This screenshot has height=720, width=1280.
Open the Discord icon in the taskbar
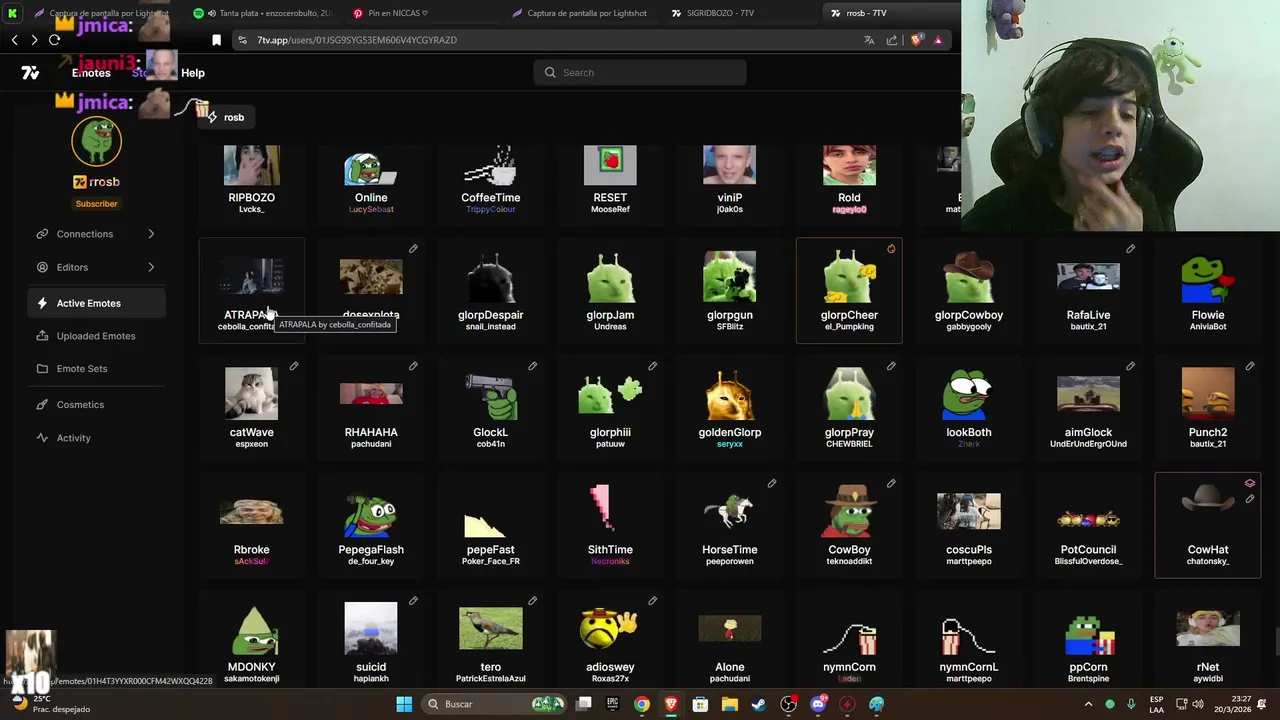coord(818,704)
